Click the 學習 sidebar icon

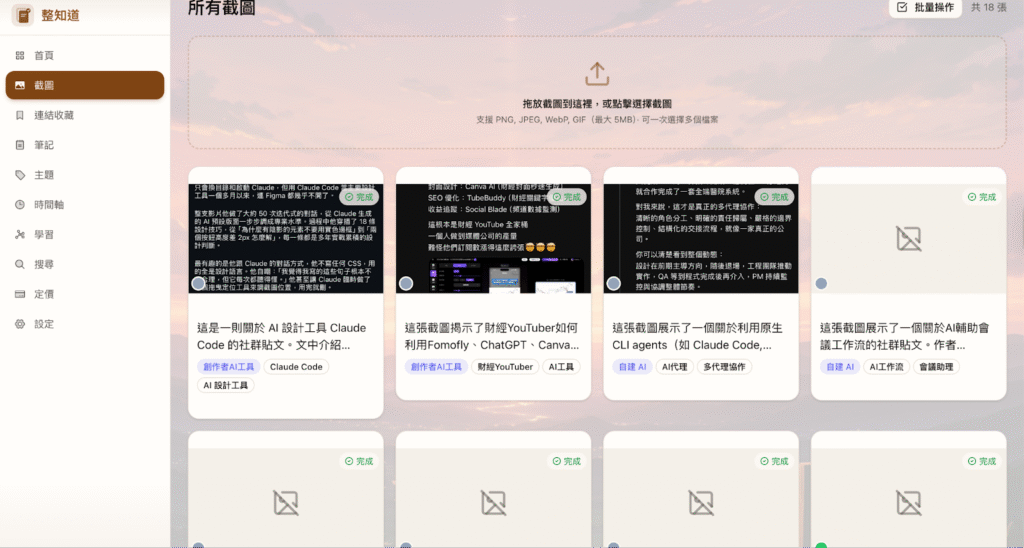pyautogui.click(x=20, y=234)
